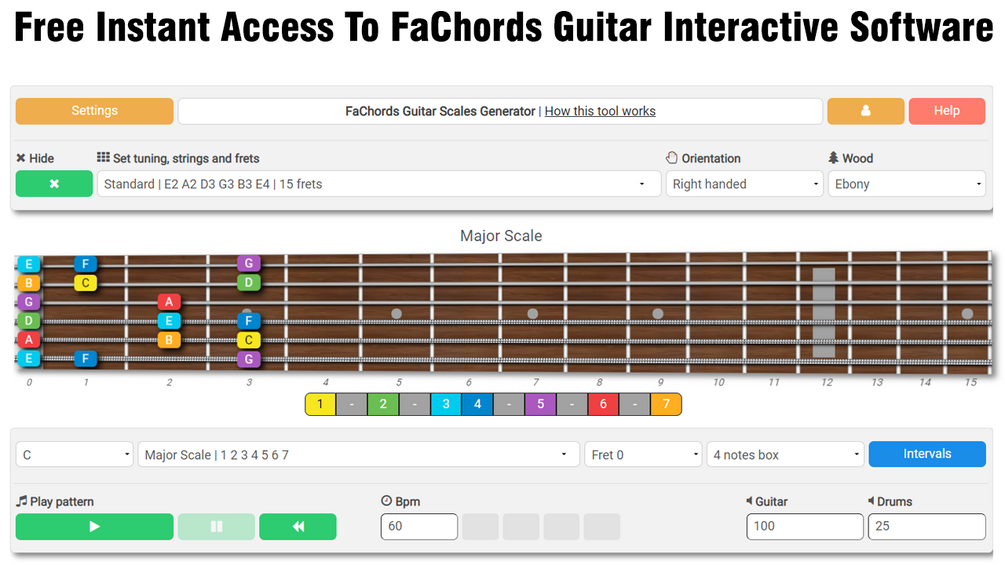Click the 'Major Scale' fretboard title
Screen dimensions: 1005x565
(501, 236)
